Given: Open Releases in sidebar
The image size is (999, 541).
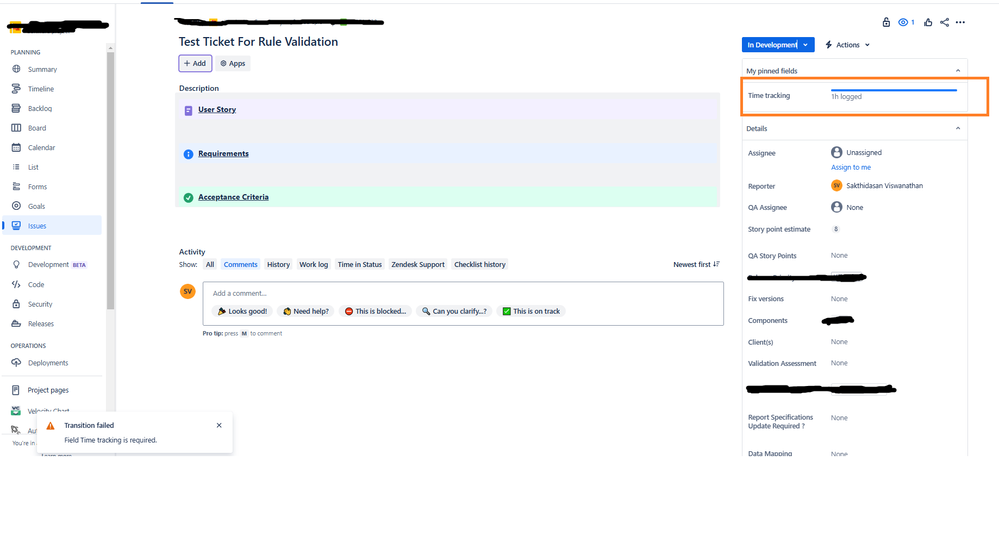Looking at the screenshot, I should coord(41,324).
